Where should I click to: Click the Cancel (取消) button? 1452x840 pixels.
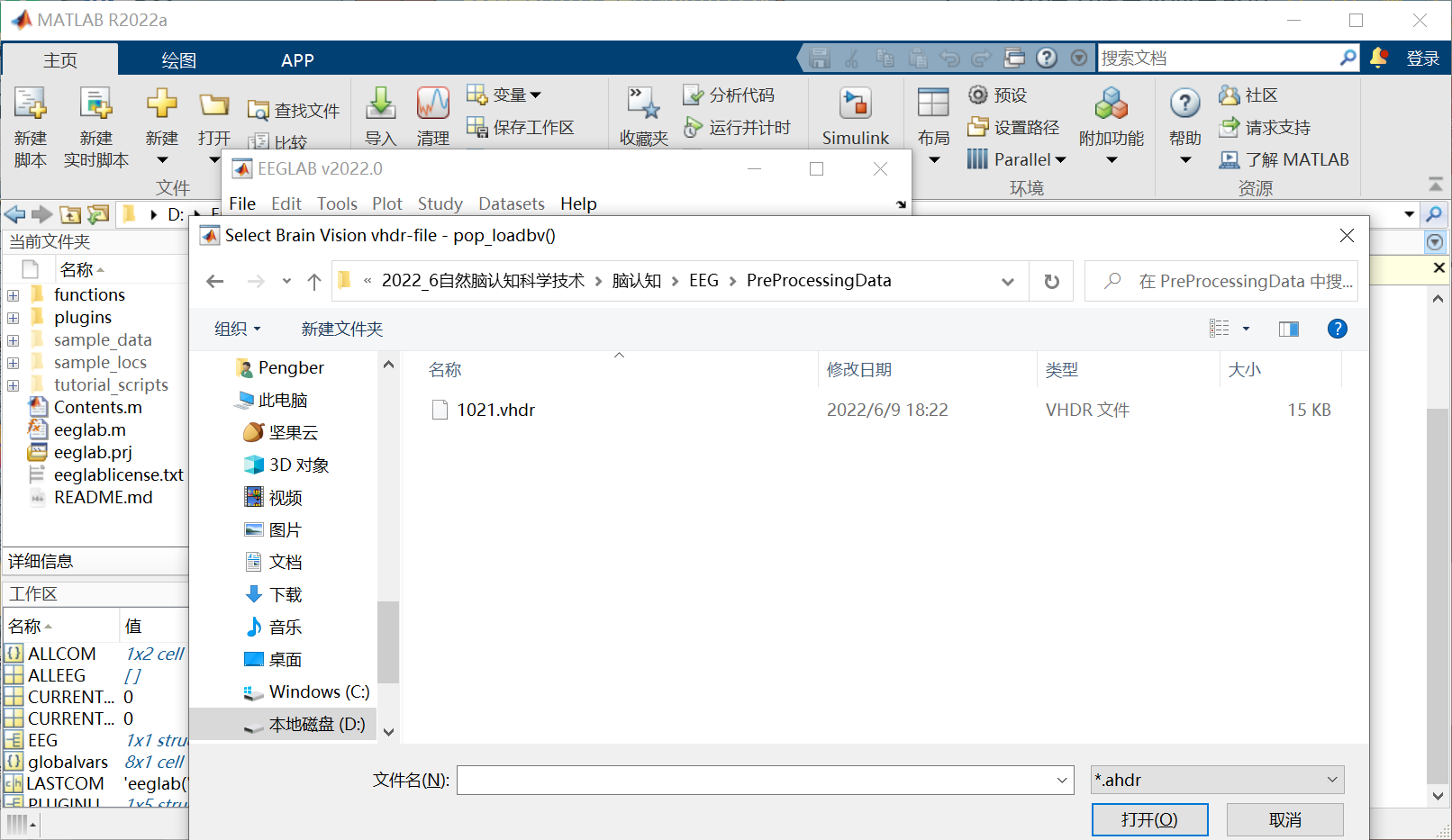pyautogui.click(x=1285, y=819)
